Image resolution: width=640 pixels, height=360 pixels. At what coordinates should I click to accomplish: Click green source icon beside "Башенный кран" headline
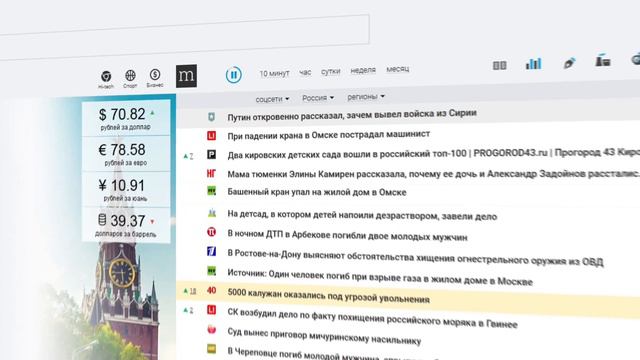pyautogui.click(x=211, y=191)
